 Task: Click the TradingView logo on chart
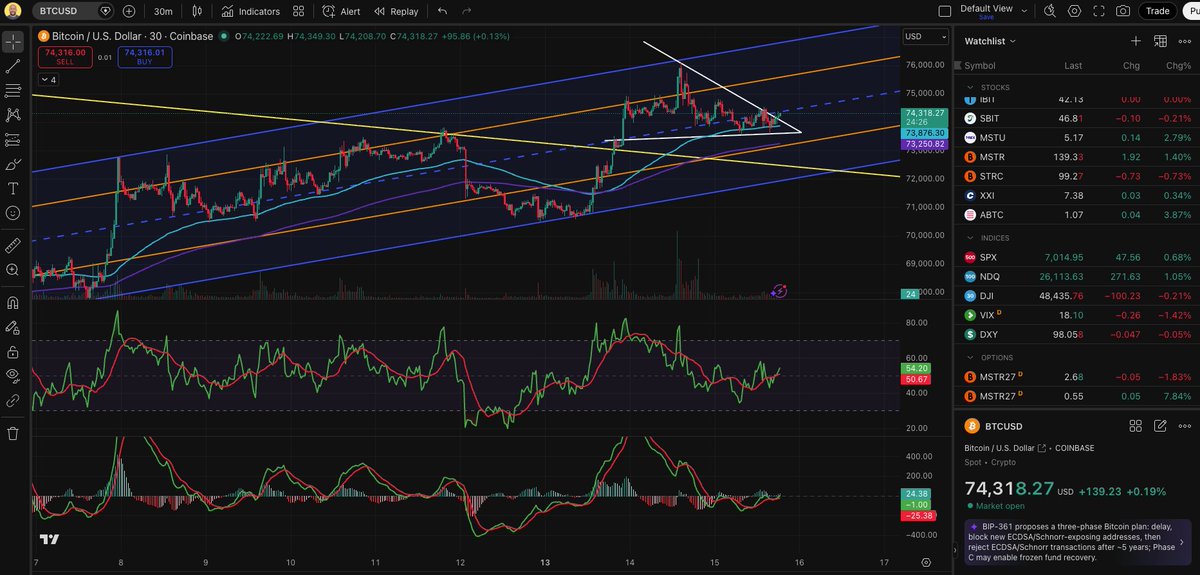click(47, 539)
